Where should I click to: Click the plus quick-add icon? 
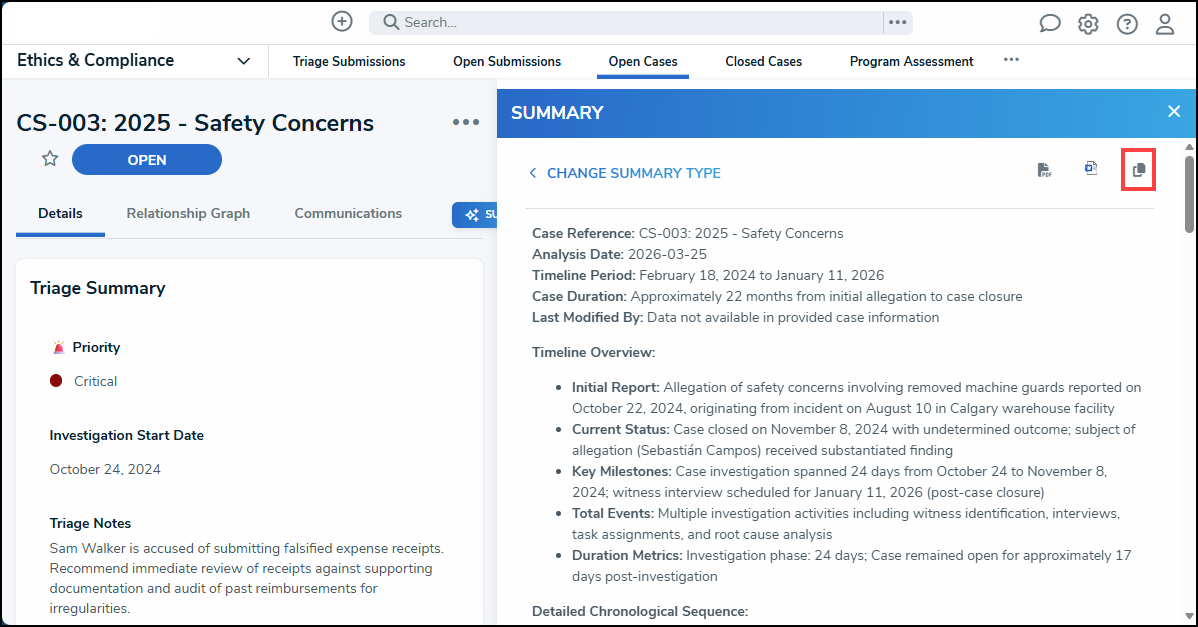click(342, 22)
